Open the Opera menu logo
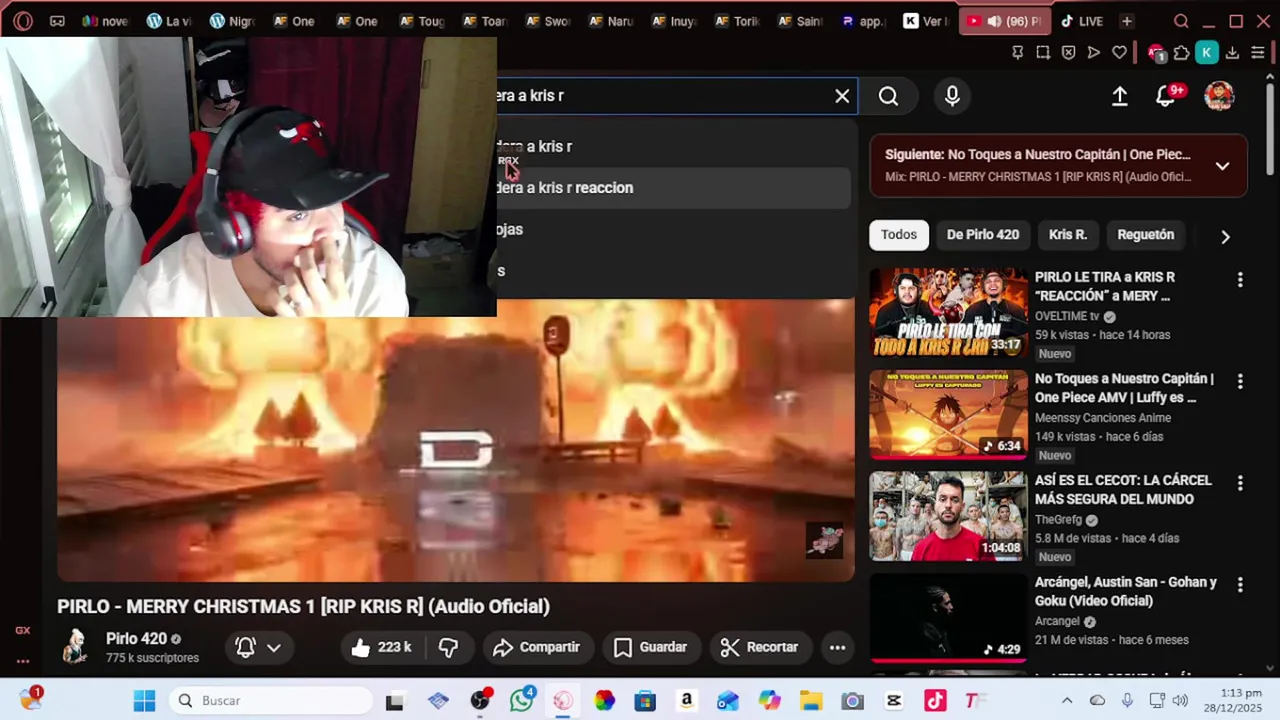 pyautogui.click(x=23, y=21)
